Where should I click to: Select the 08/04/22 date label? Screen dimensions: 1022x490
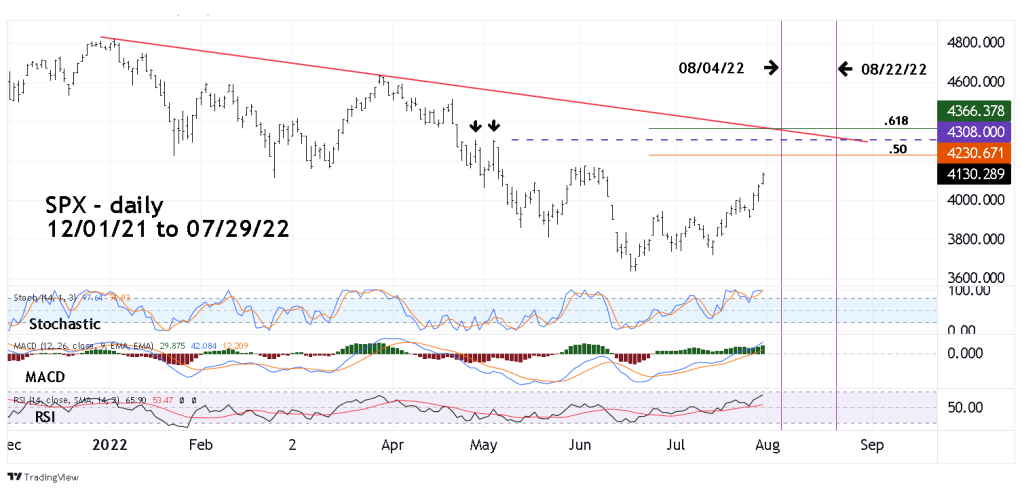click(x=710, y=68)
